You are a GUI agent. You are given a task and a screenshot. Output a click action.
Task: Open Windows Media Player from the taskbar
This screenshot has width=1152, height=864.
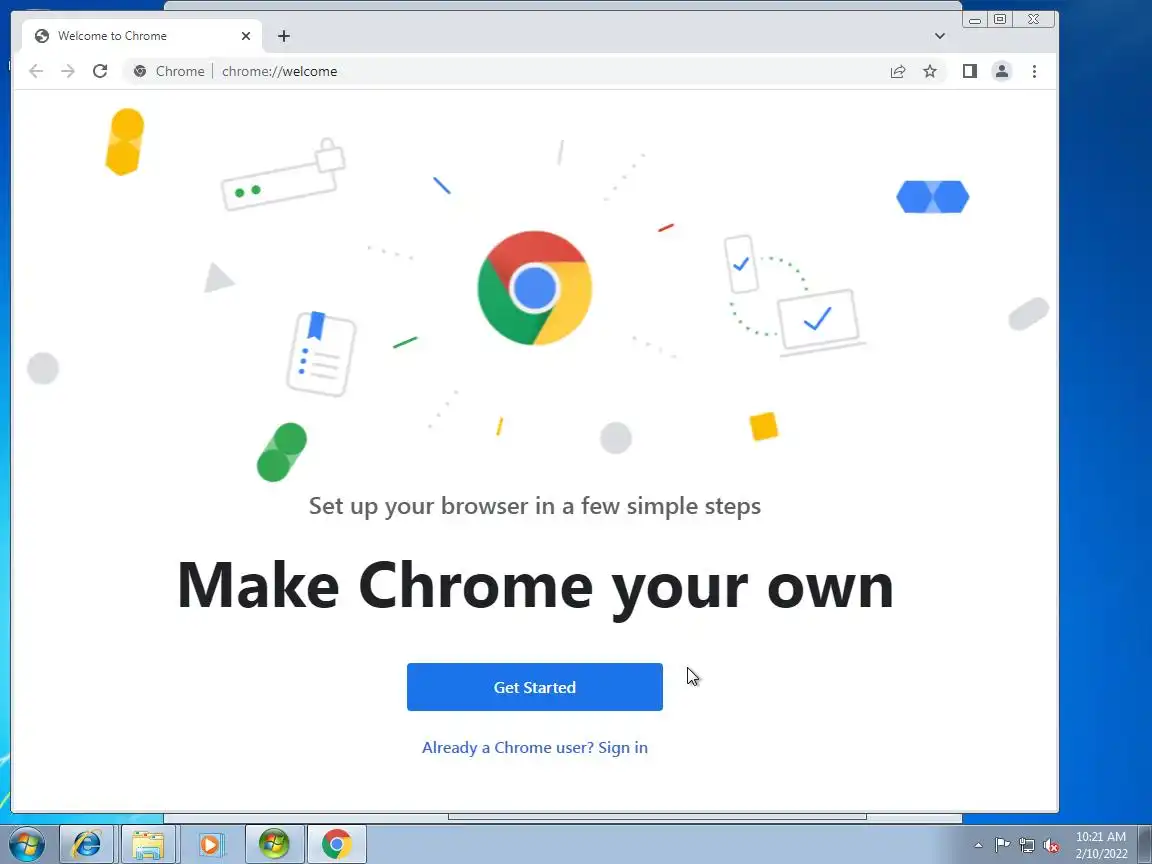(210, 844)
